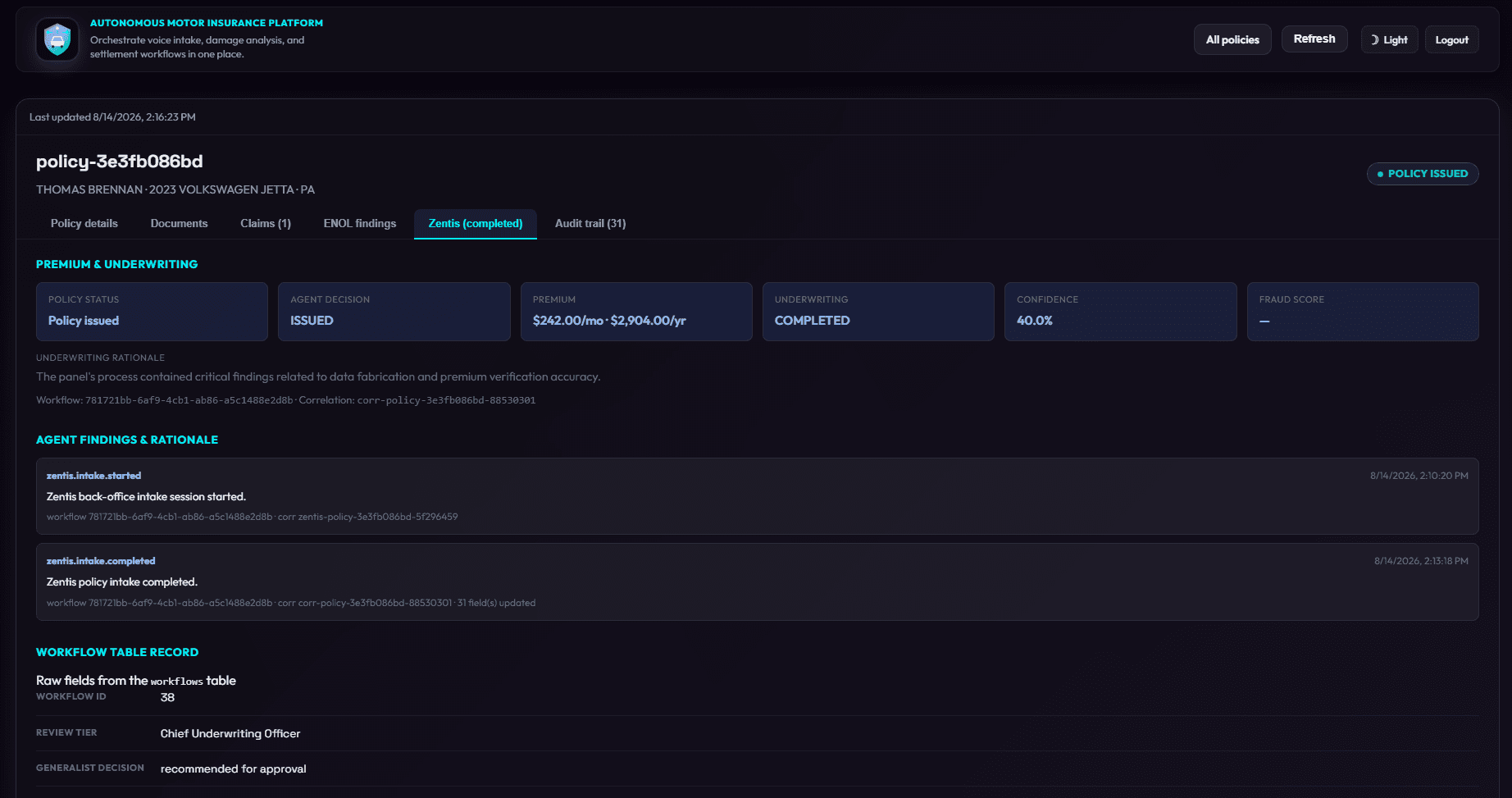
Task: Click 'Zentis policy intake completed.' message
Action: coord(122,582)
